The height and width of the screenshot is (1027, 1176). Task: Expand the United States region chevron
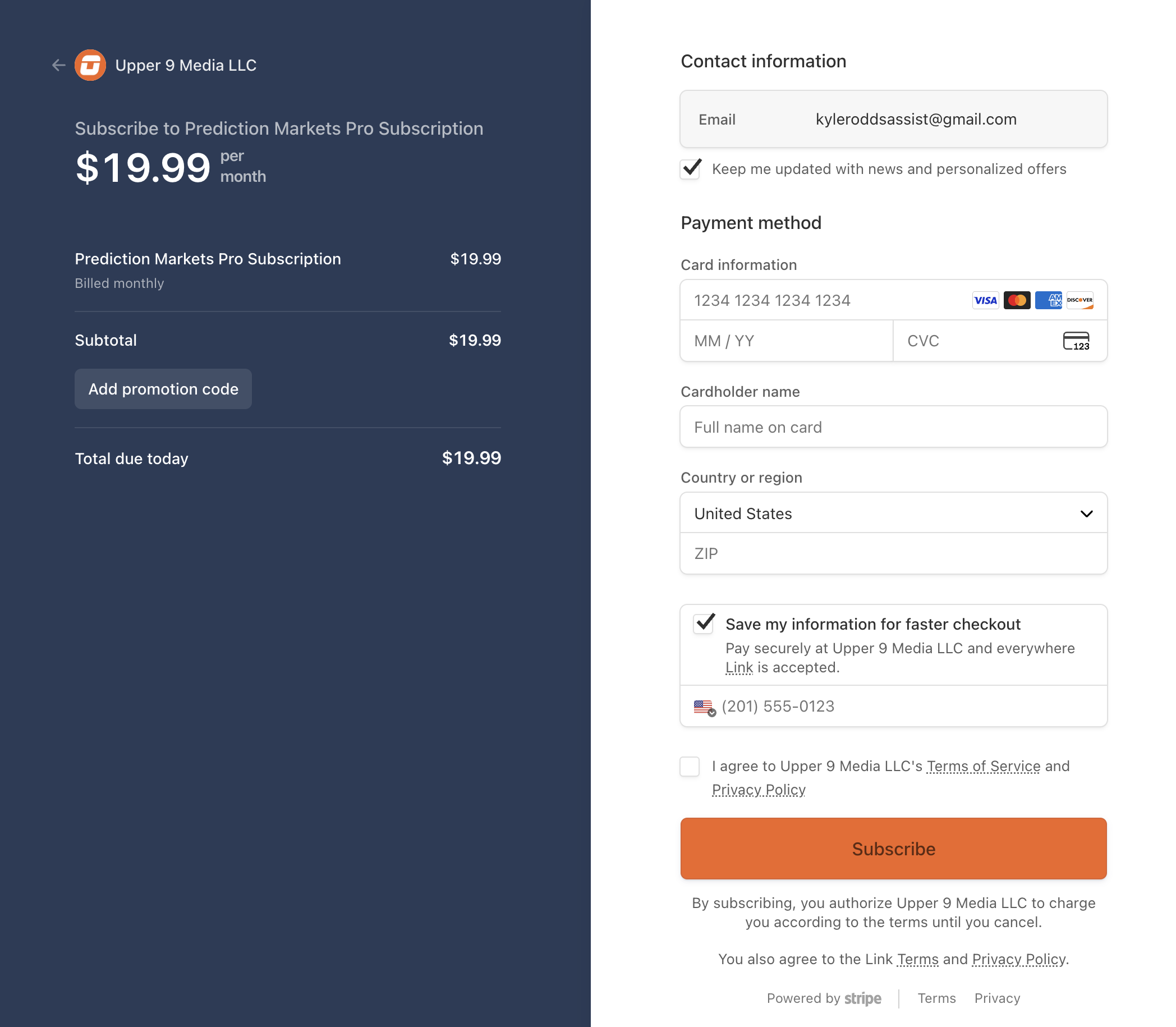pos(1087,513)
